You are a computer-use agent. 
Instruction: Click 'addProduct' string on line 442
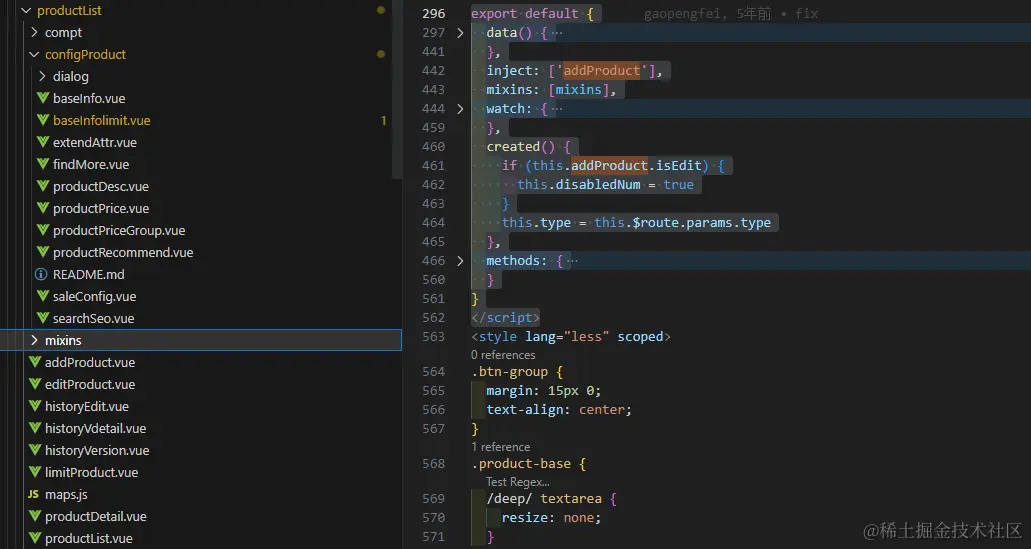(602, 70)
